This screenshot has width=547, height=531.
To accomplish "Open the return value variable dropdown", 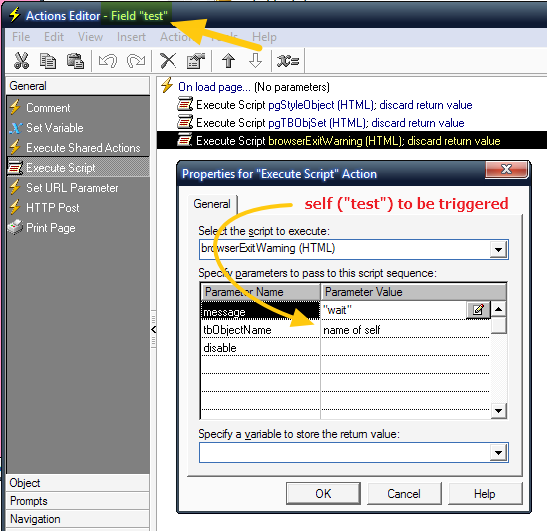I will pos(498,453).
